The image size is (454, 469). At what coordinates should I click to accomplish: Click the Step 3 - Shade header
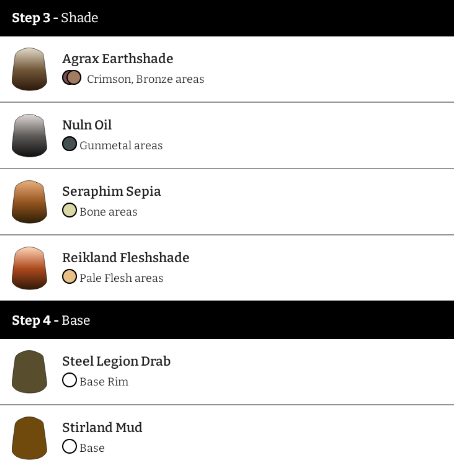click(227, 18)
